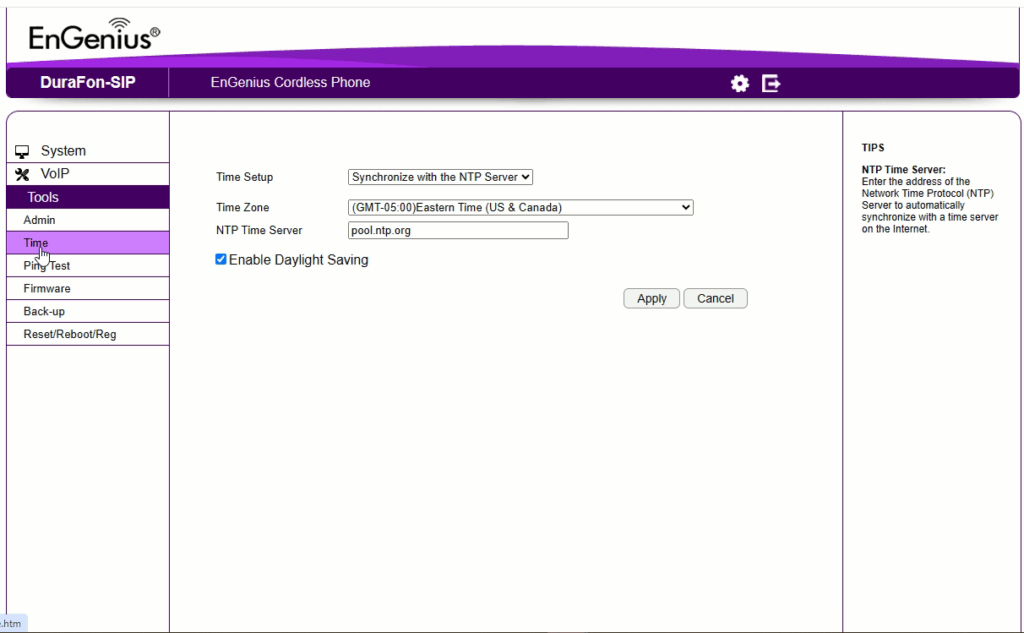The height and width of the screenshot is (633, 1024).
Task: Click the EnGenius logo
Action: (94, 35)
